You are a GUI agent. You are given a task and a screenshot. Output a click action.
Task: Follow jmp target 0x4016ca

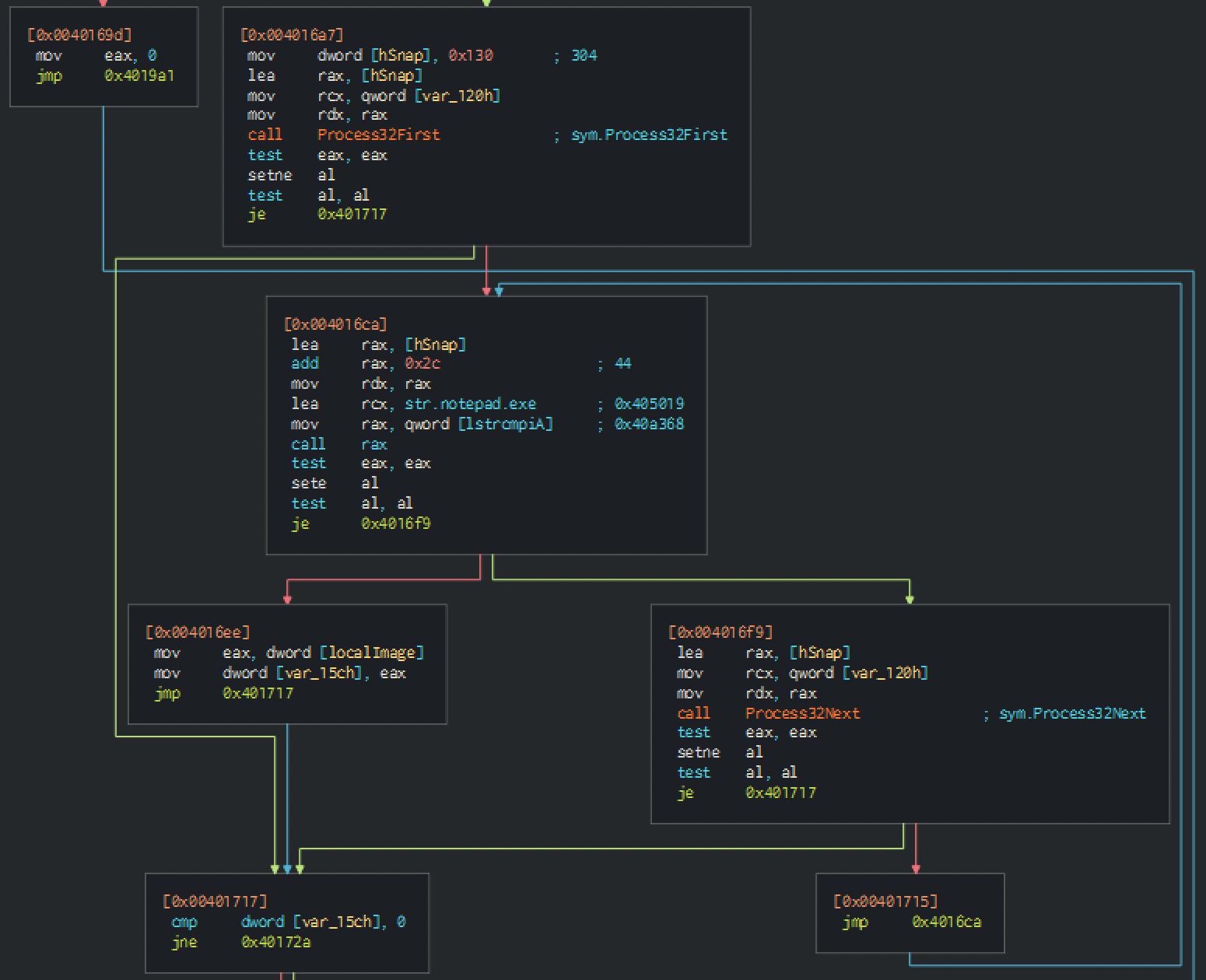coord(946,922)
